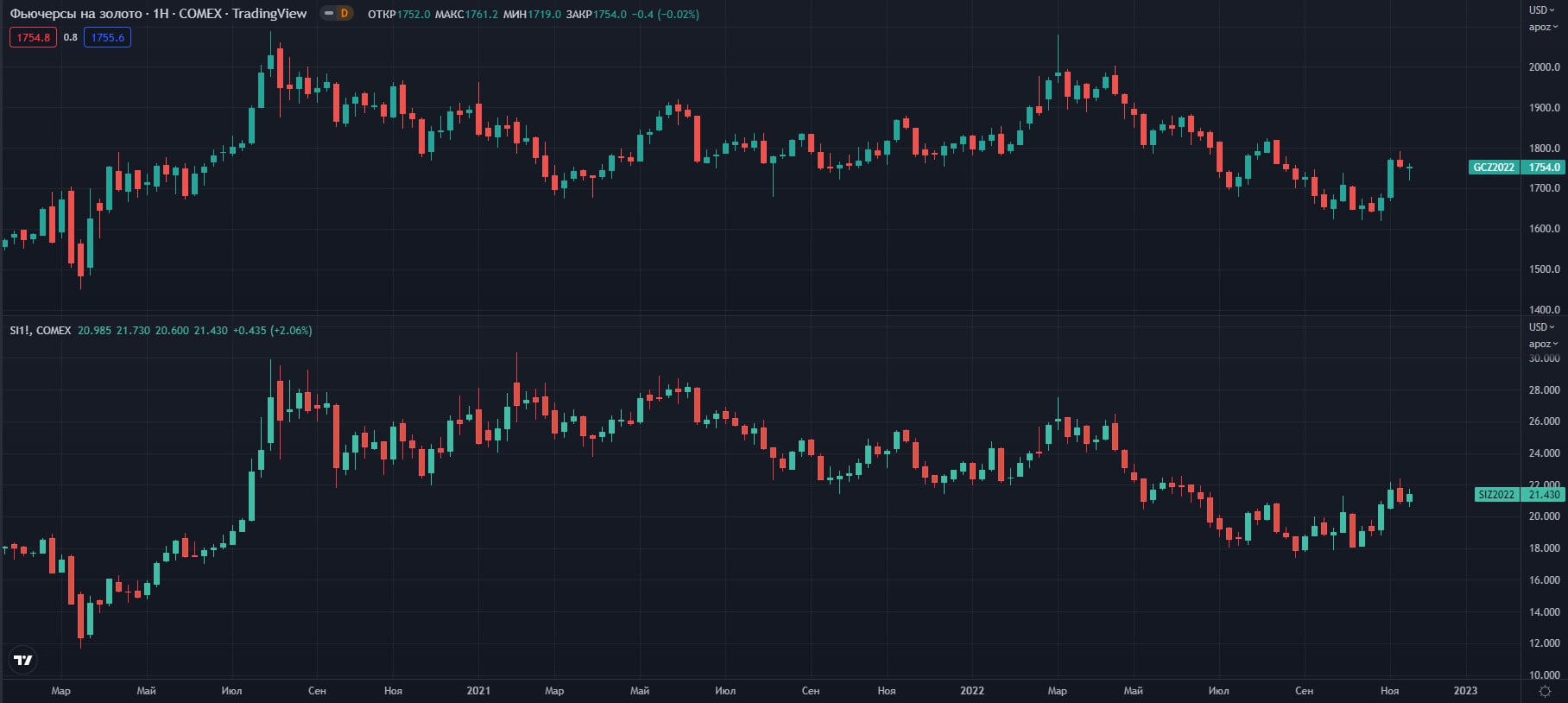This screenshot has height=703, width=1568.
Task: Click the gold futures chart title
Action: (x=158, y=14)
